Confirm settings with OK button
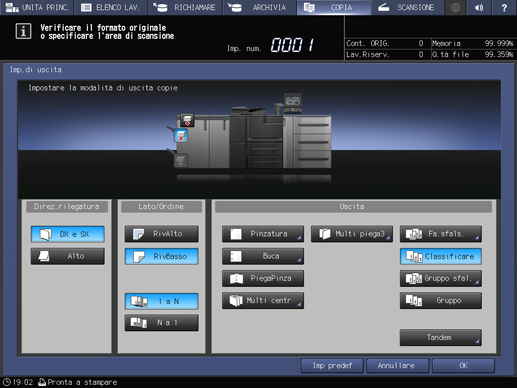 [x=463, y=366]
